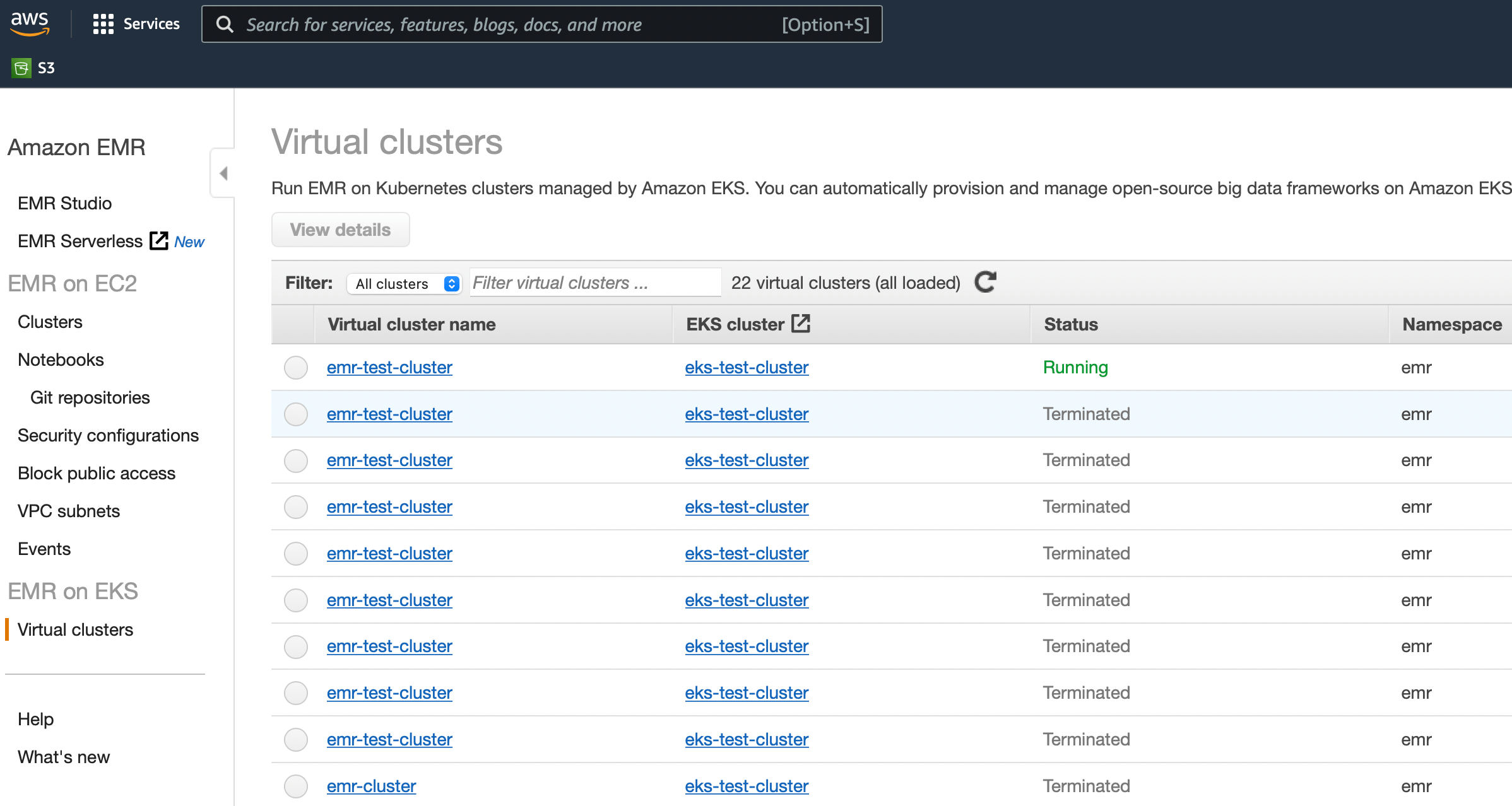The height and width of the screenshot is (806, 1512).
Task: Open the Running emr-test-cluster link
Action: pos(389,367)
